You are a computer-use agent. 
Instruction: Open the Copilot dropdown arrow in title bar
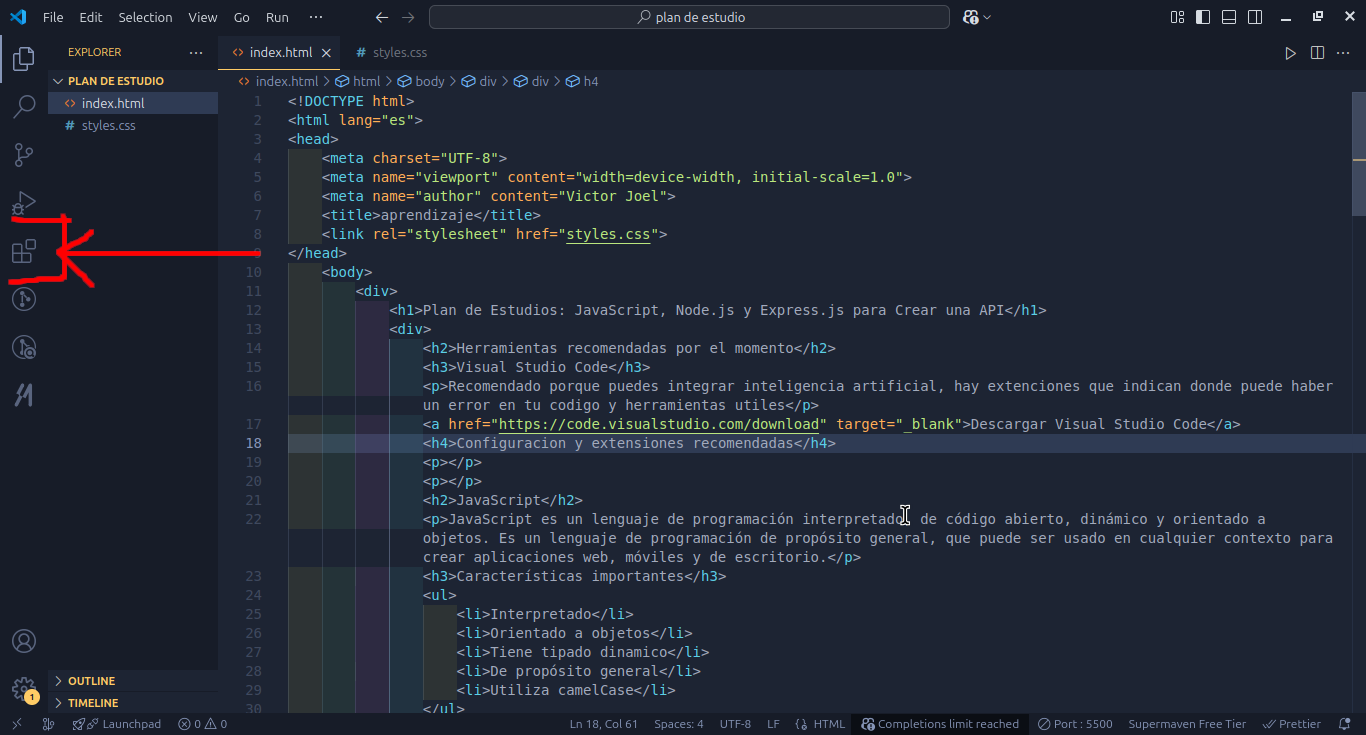pyautogui.click(x=988, y=17)
